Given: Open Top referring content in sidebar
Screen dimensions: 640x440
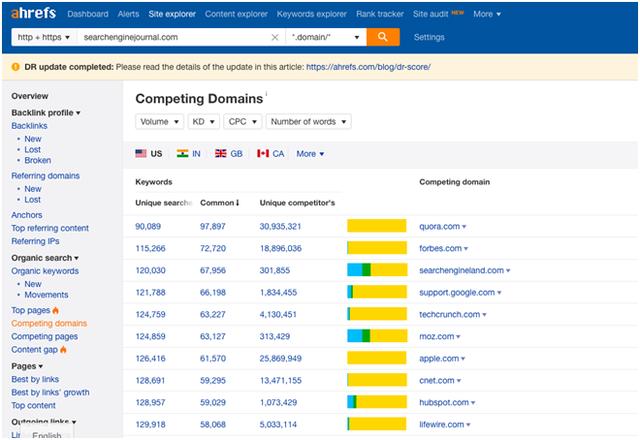Looking at the screenshot, I should (50, 228).
